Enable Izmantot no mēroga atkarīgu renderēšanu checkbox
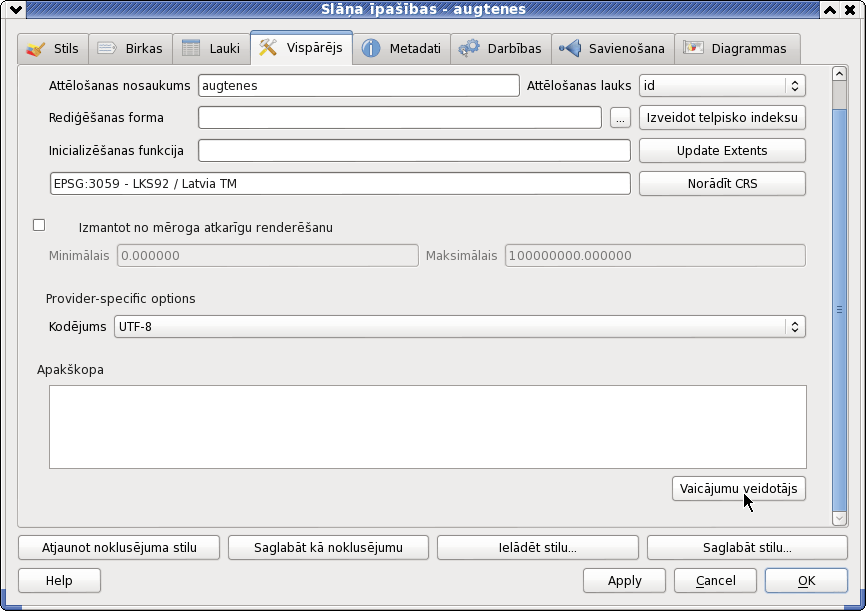Viewport: 866px width, 611px height. [39, 225]
